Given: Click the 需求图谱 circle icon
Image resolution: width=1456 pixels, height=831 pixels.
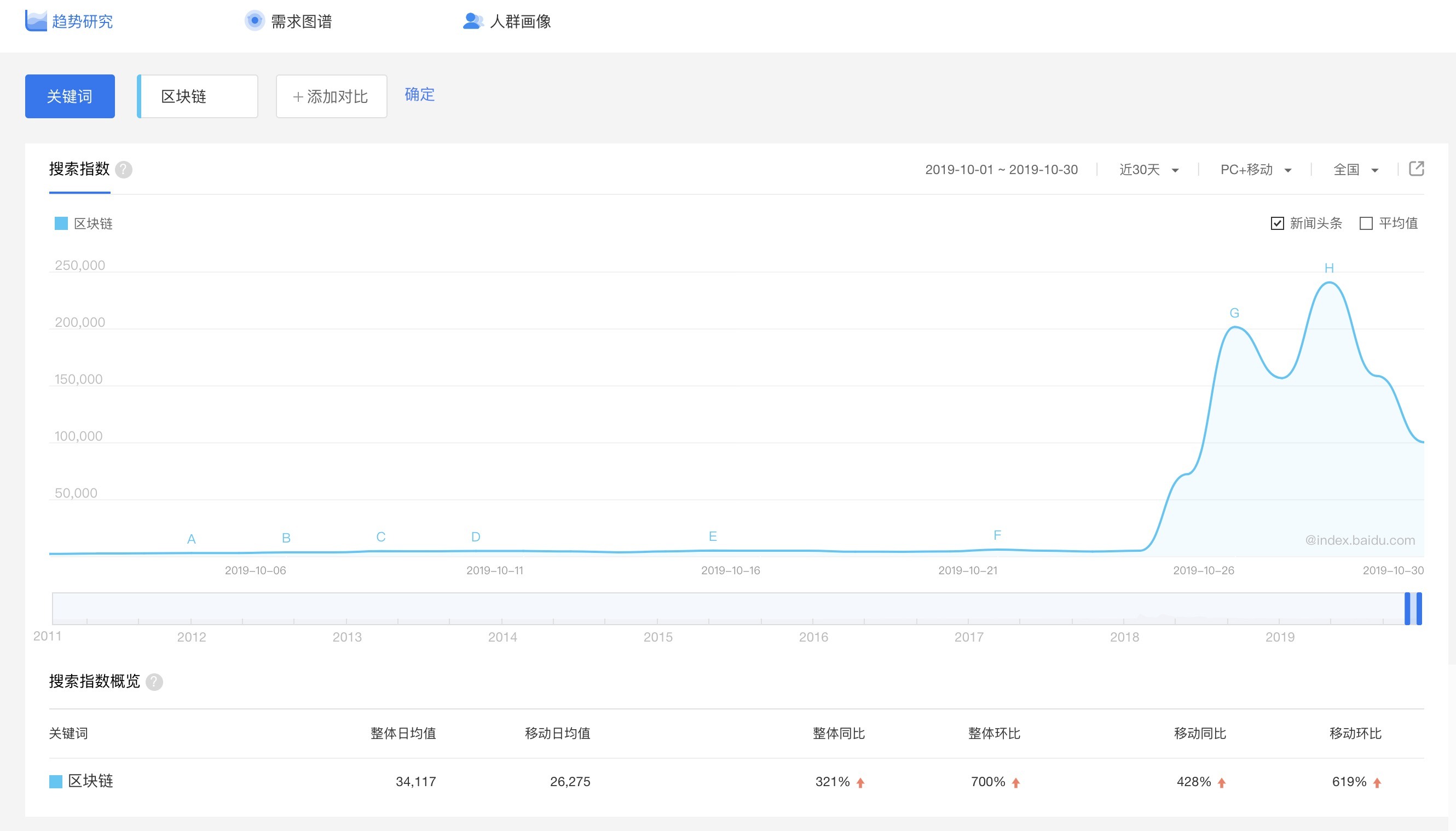Looking at the screenshot, I should click(255, 21).
